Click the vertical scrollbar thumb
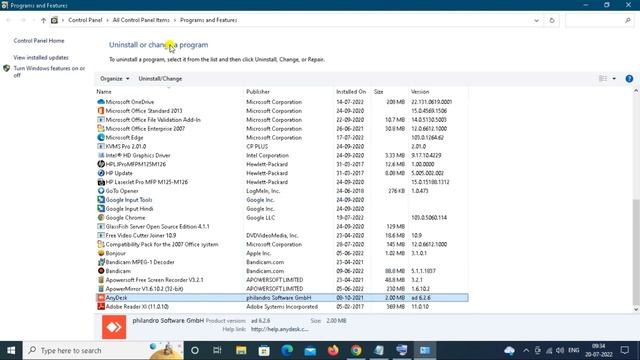 [636, 252]
